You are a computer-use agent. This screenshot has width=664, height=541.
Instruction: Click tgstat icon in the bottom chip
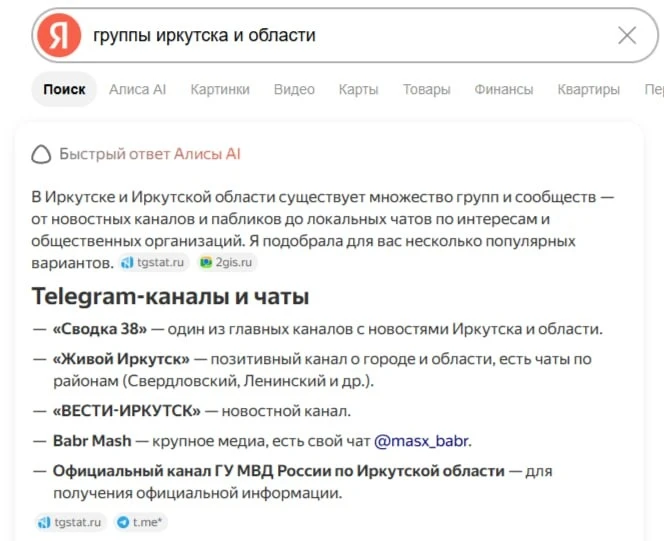click(44, 522)
